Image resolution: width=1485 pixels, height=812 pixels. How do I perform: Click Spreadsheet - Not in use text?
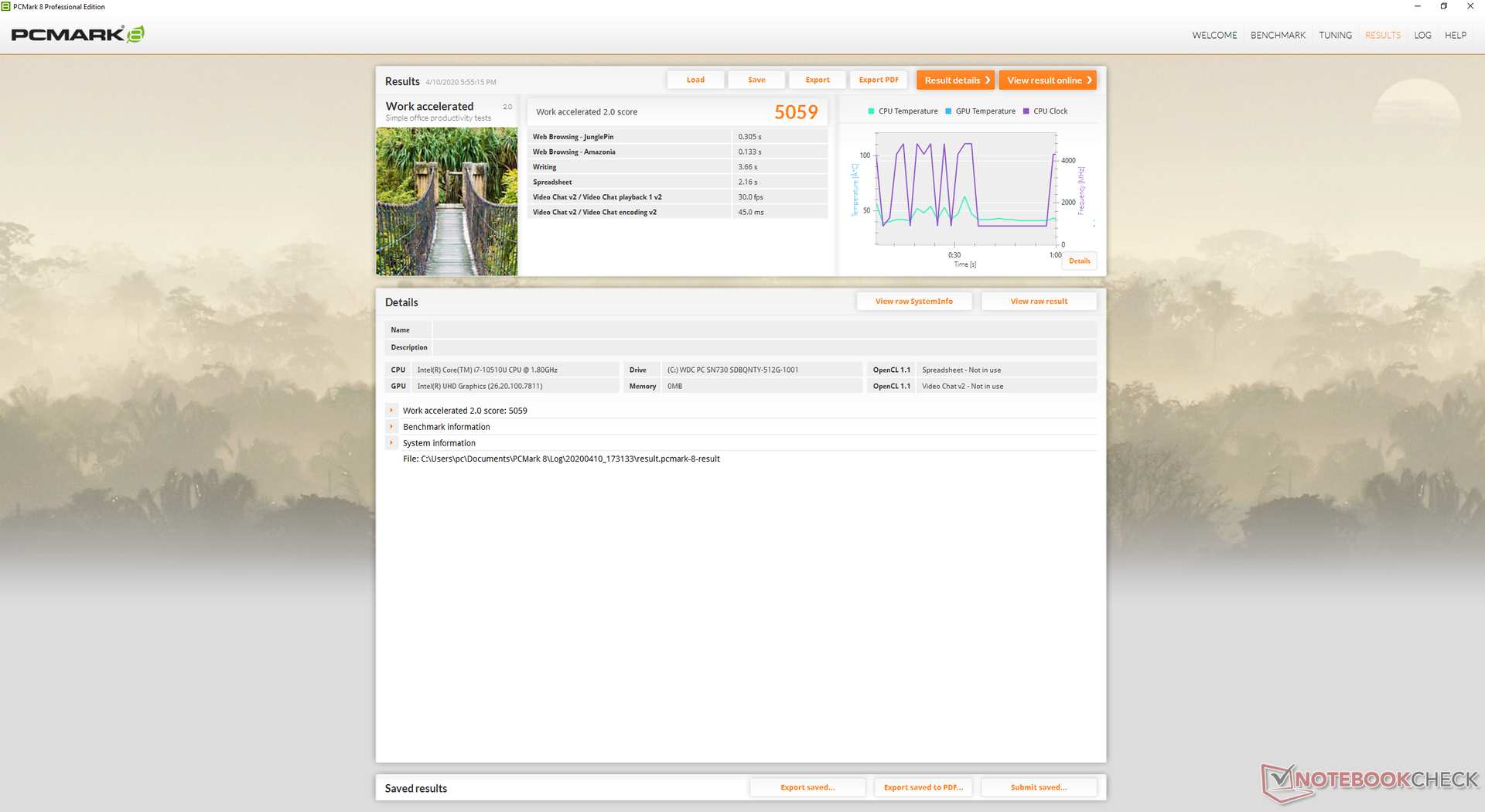coord(961,370)
